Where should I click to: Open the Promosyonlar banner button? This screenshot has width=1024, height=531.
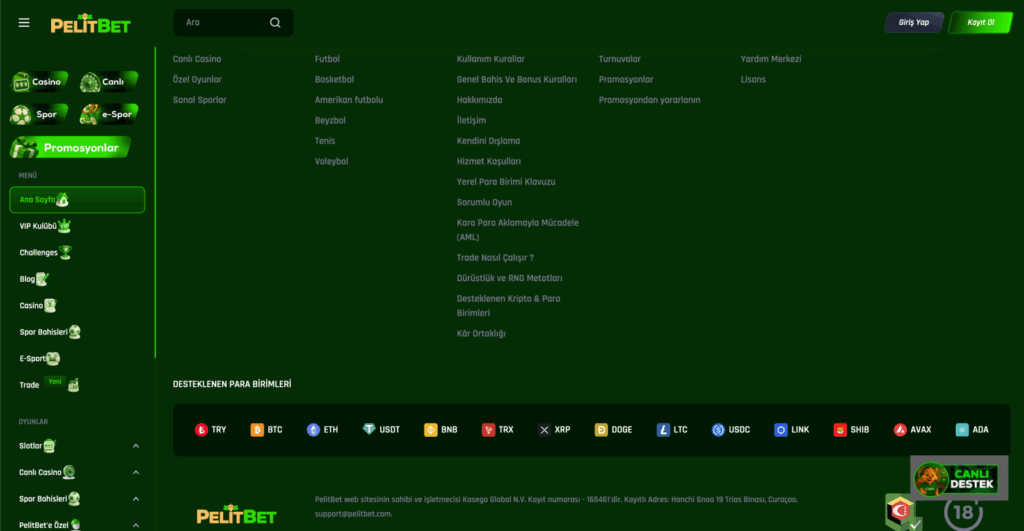[x=71, y=148]
